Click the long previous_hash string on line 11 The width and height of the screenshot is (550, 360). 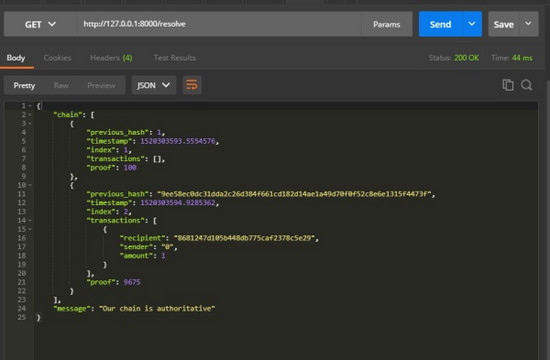tap(294, 194)
